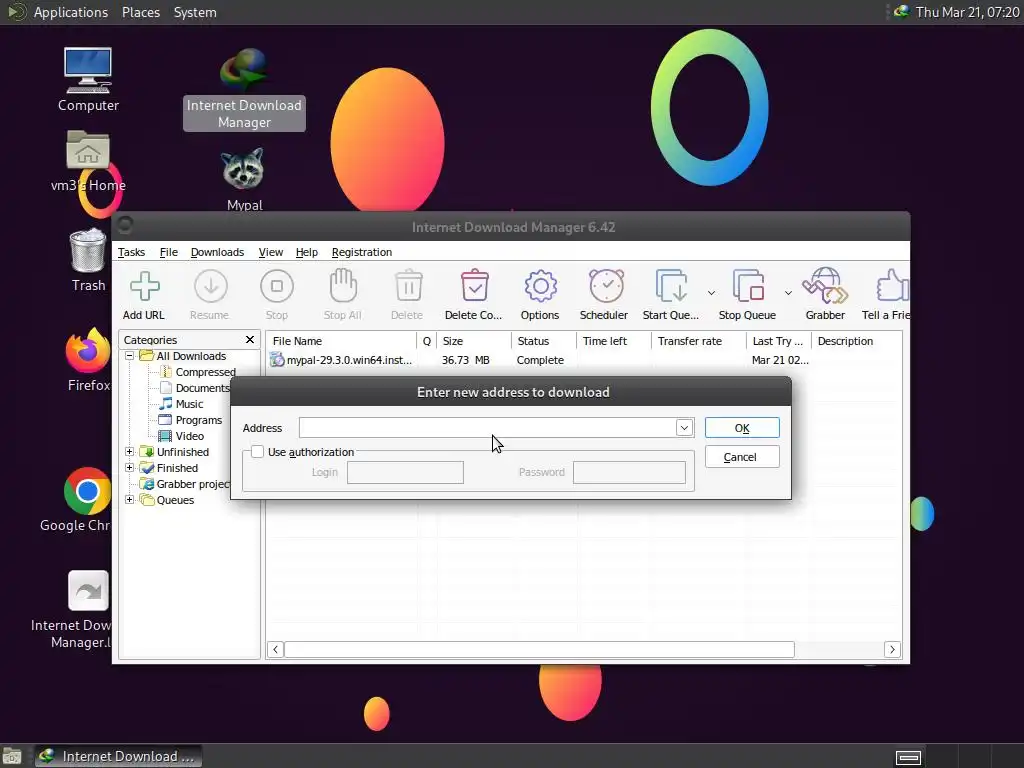Select the Trash desktop icon
The image size is (1024, 768).
(88, 250)
